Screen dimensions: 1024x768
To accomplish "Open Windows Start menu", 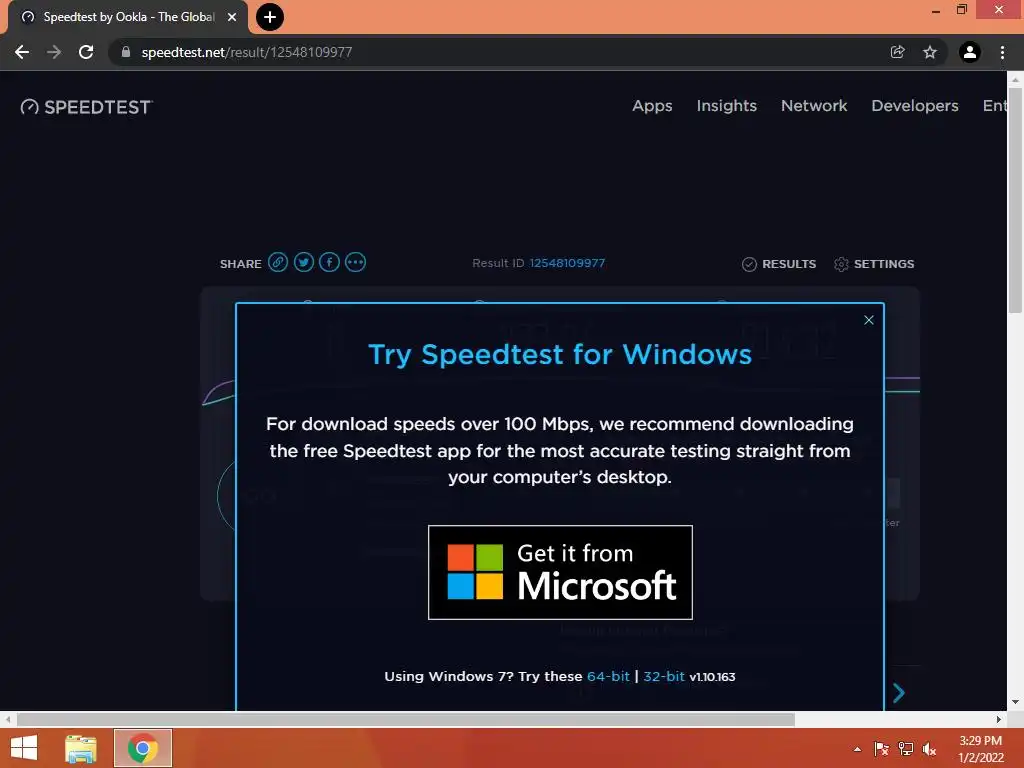I will coord(24,748).
